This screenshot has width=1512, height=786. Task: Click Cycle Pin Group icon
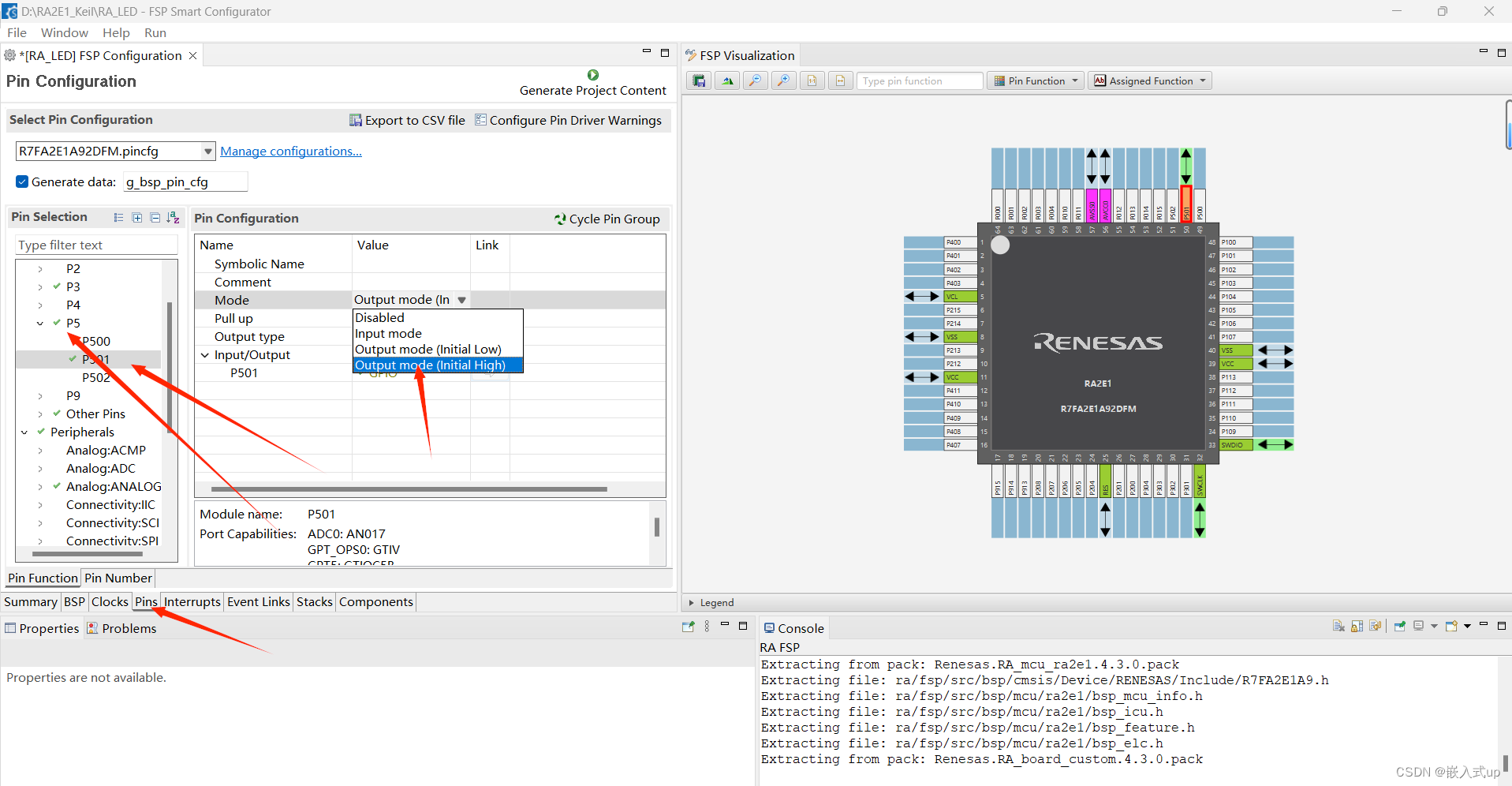click(x=560, y=219)
